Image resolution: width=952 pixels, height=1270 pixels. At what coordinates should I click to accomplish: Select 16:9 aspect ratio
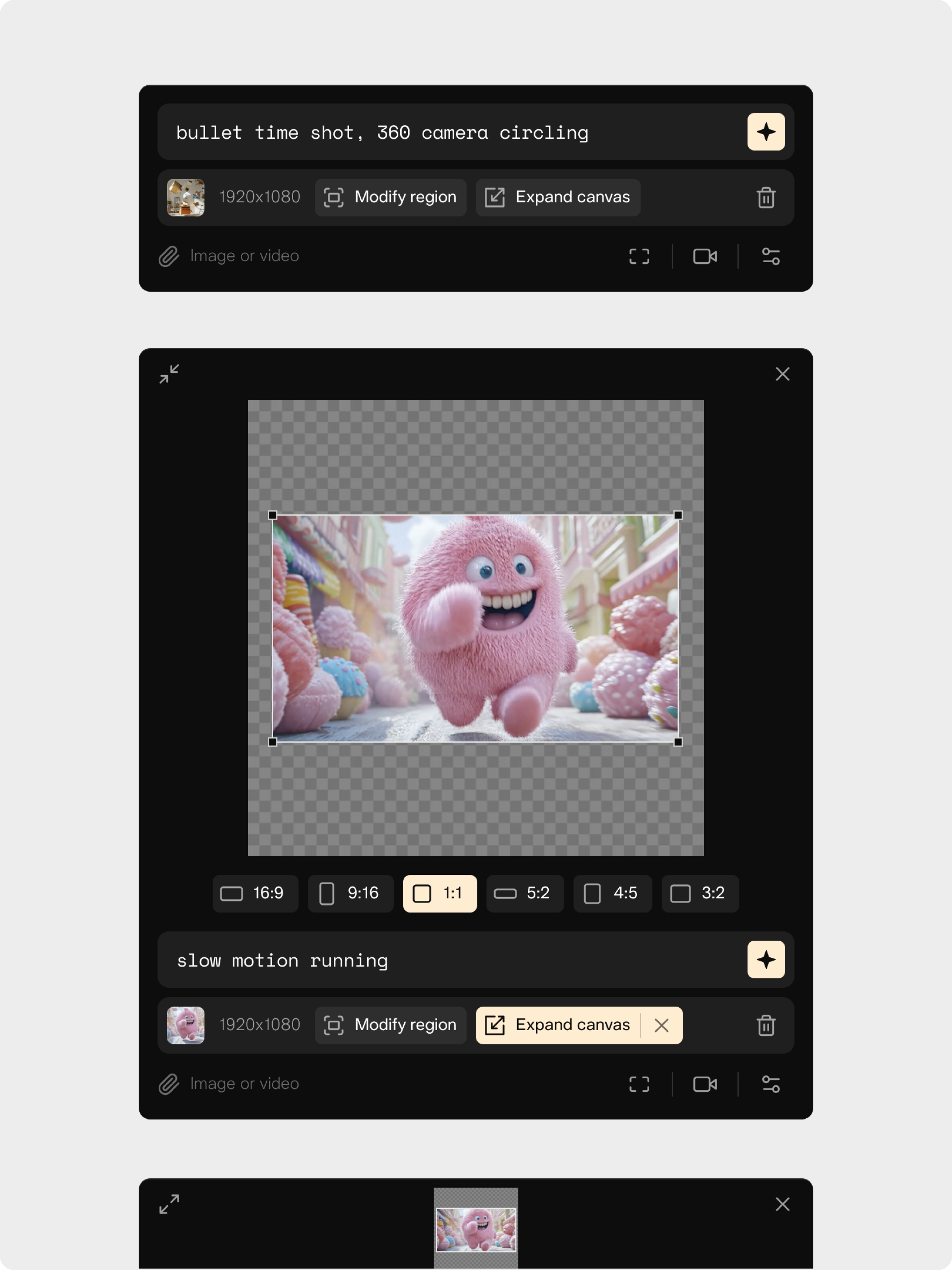tap(255, 893)
